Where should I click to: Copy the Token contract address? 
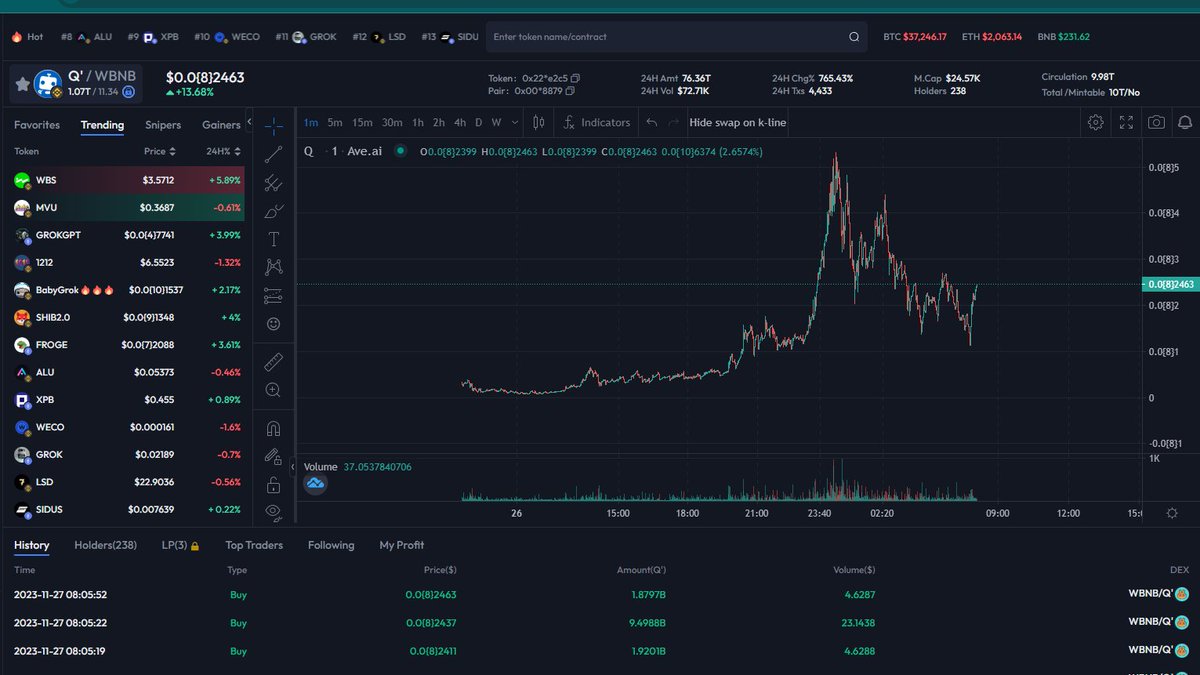point(575,78)
